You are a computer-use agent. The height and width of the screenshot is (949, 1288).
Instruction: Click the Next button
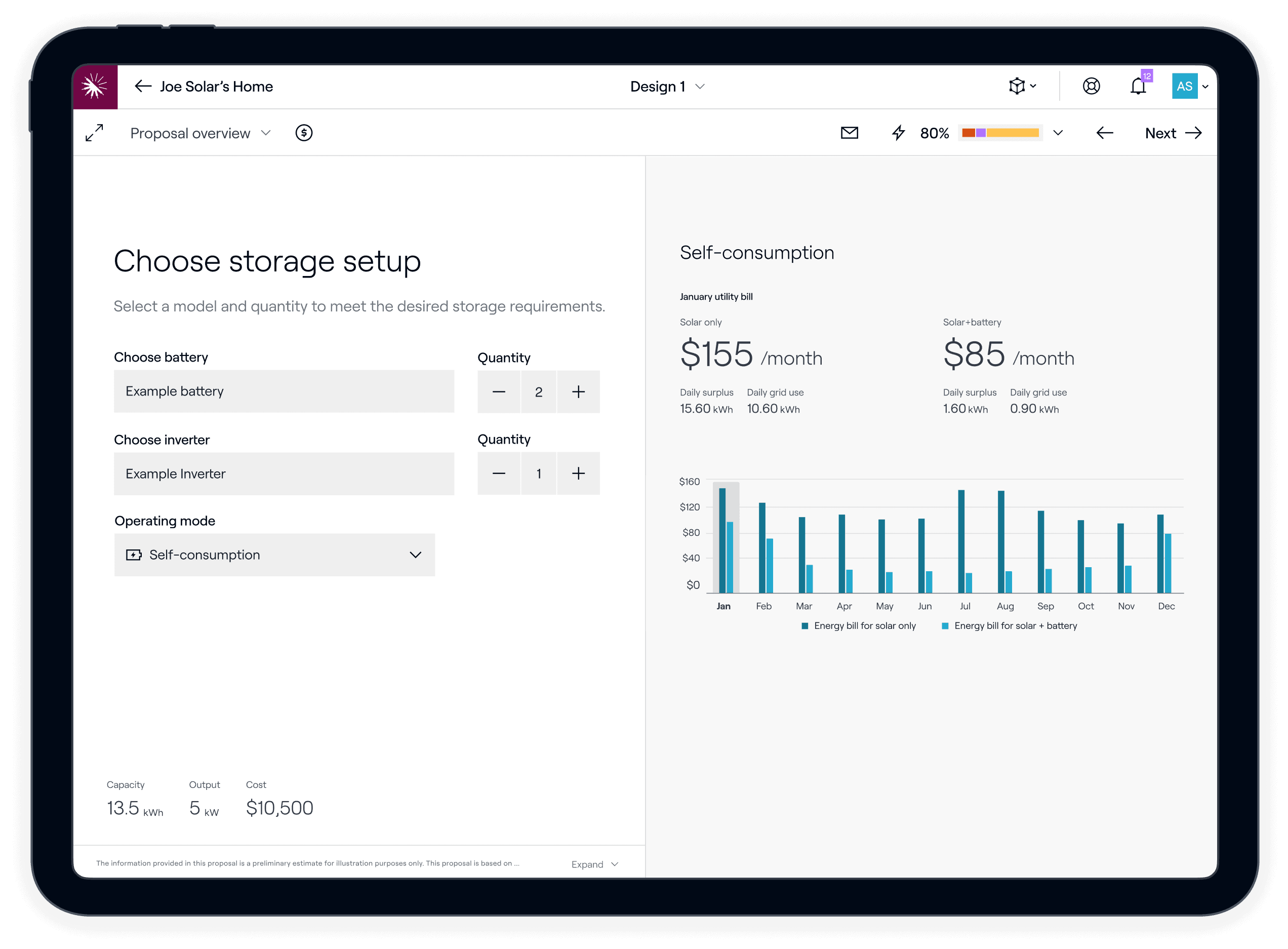(x=1173, y=133)
